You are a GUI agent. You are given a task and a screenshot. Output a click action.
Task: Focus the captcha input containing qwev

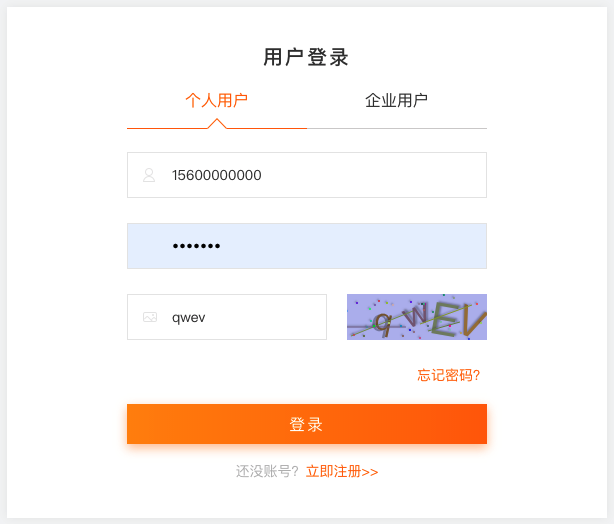coord(227,317)
